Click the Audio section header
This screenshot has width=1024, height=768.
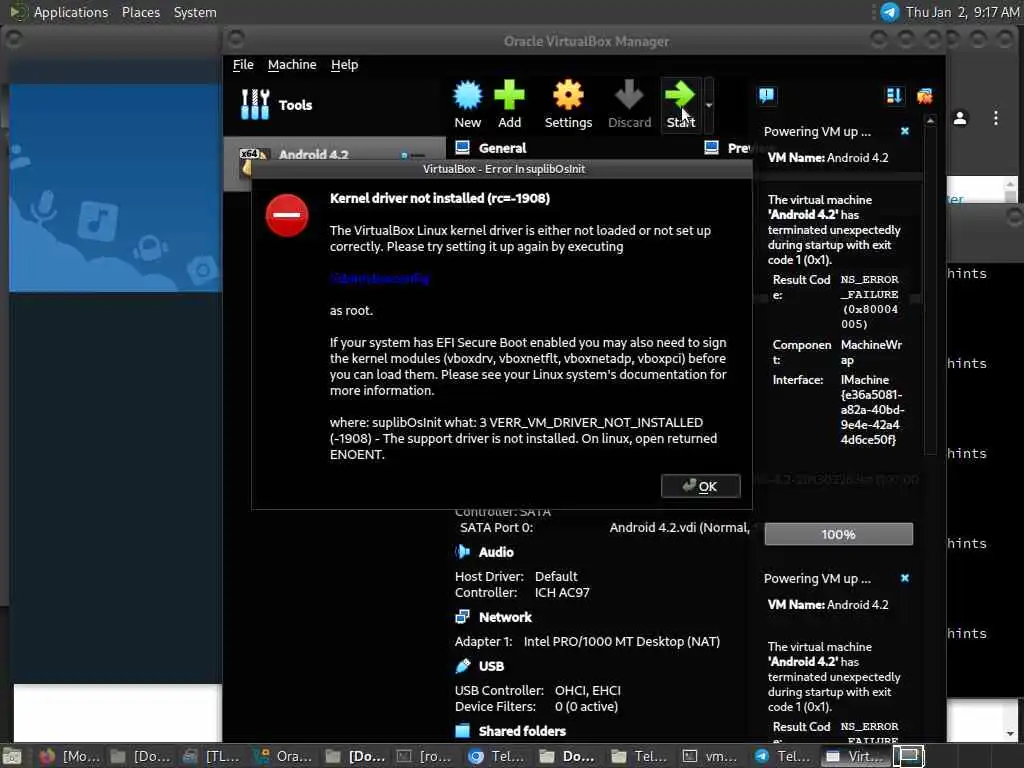(496, 552)
